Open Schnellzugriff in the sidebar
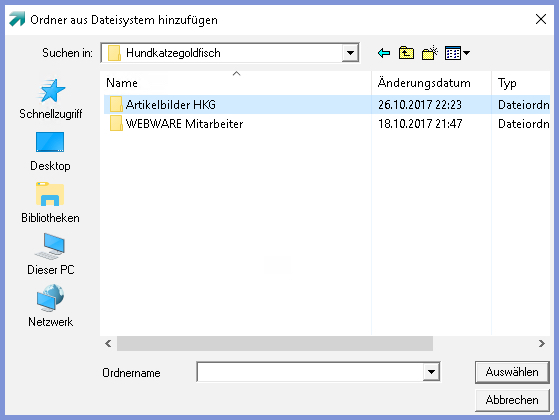This screenshot has width=559, height=420. [x=51, y=99]
